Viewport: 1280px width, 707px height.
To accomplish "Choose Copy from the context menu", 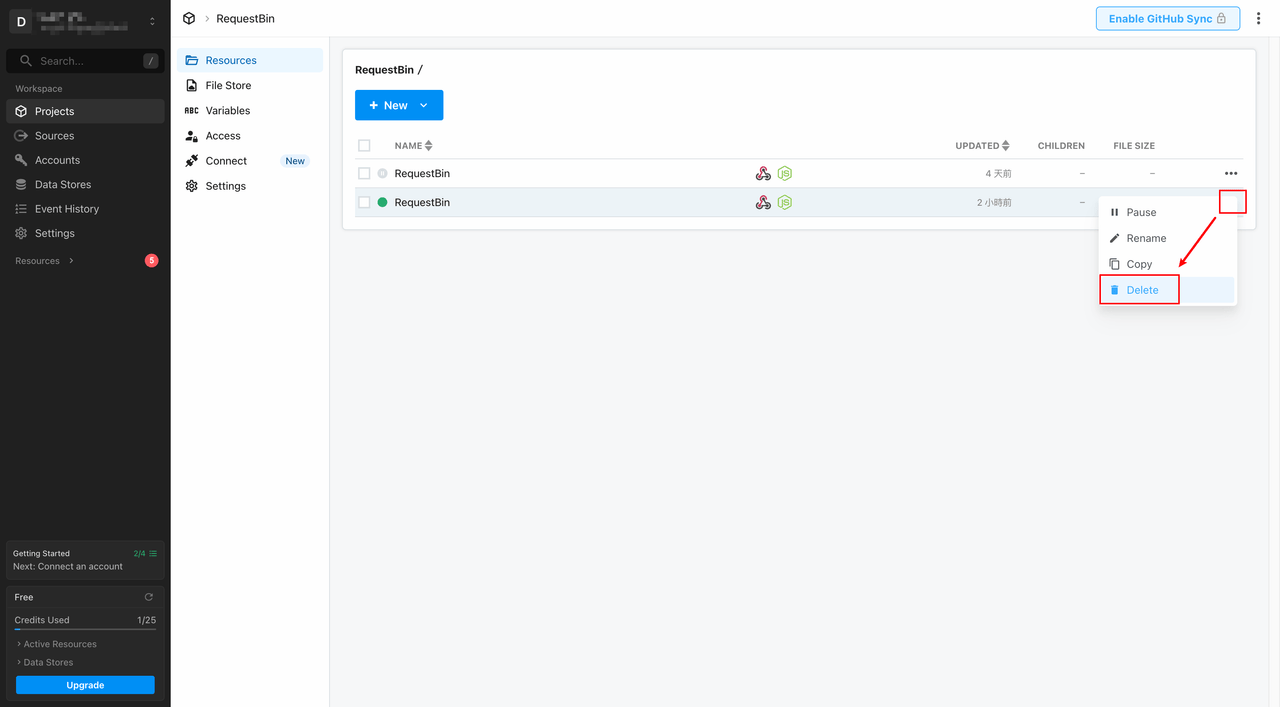I will click(x=1167, y=264).
